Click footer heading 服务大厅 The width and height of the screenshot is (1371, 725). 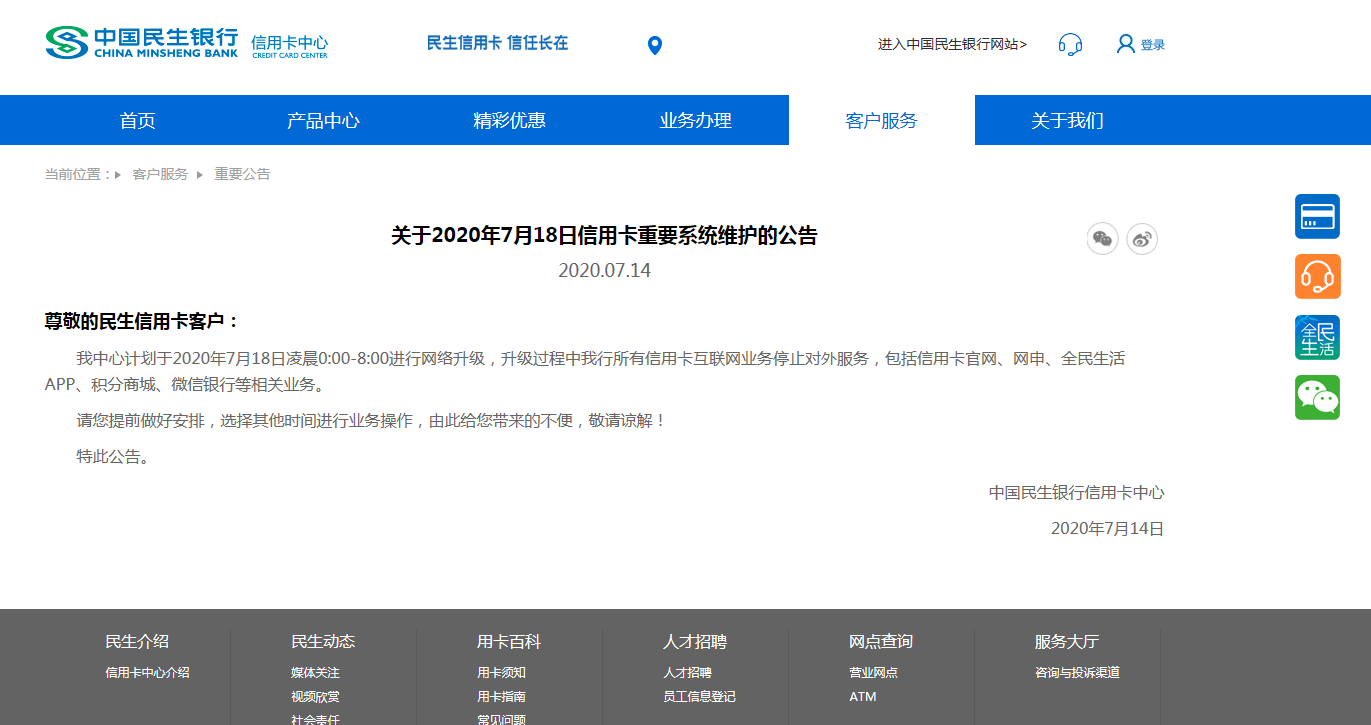tap(1067, 642)
